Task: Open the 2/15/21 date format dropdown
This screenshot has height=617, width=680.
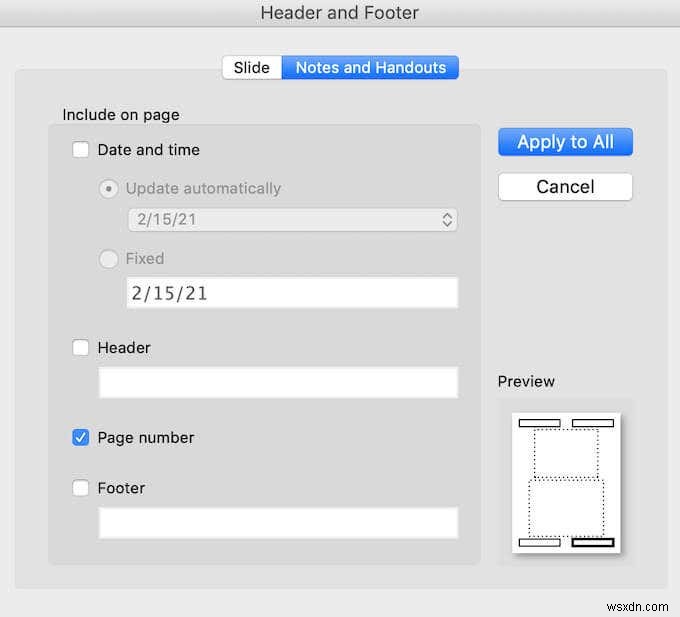Action: point(293,220)
